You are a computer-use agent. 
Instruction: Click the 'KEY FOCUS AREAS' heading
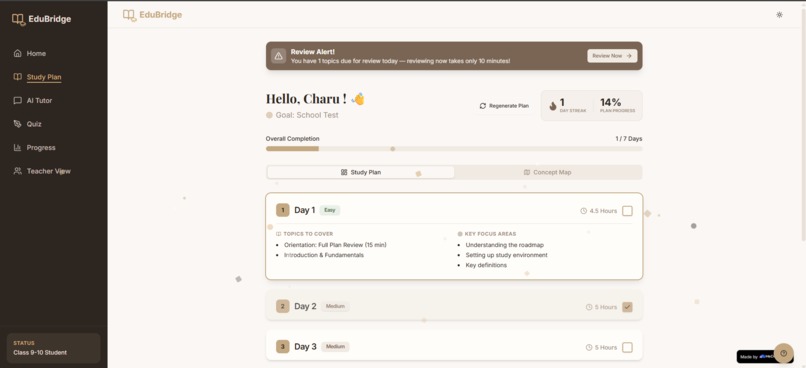pos(490,234)
